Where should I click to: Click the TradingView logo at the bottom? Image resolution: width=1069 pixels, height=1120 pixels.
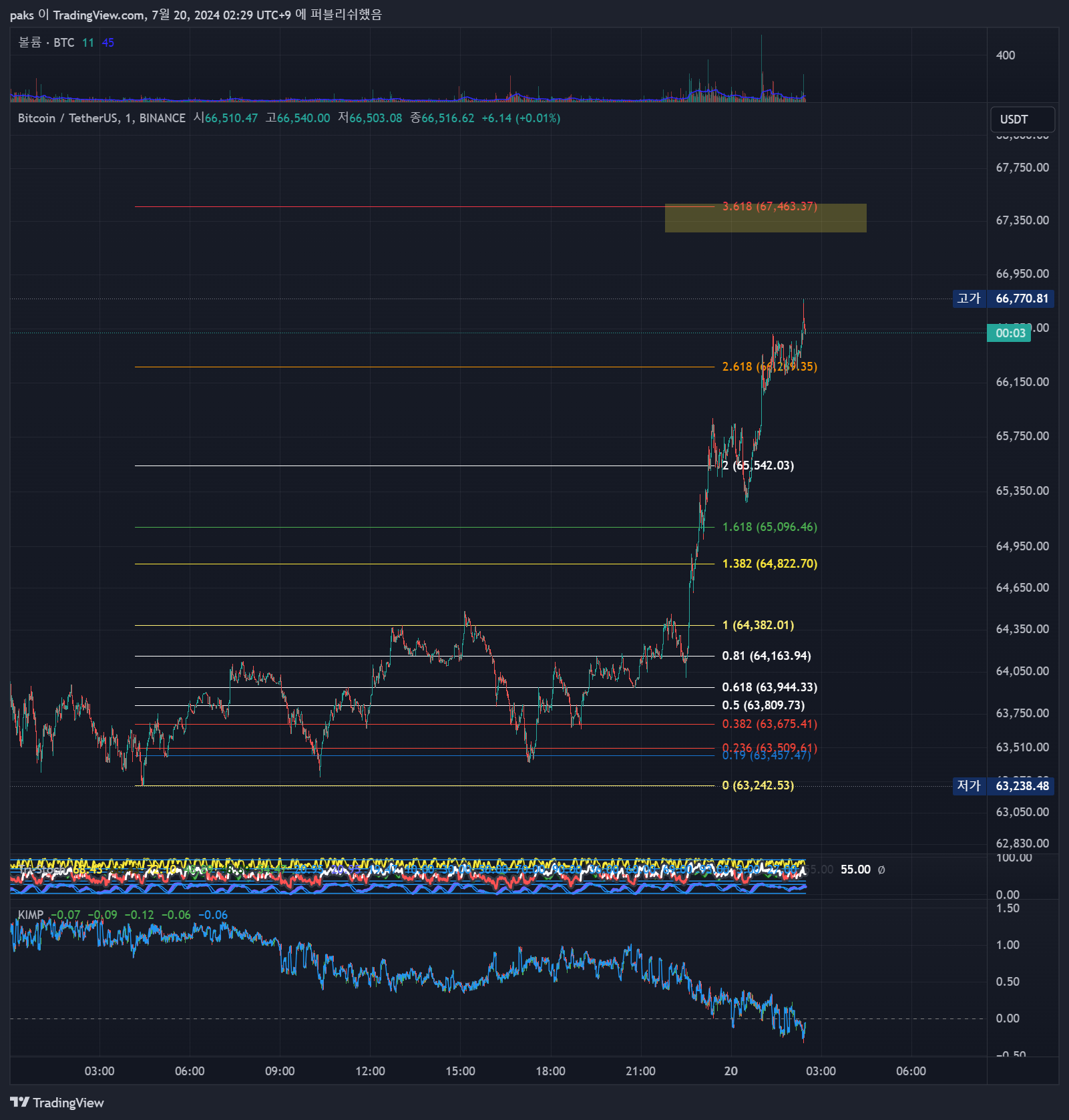[57, 1102]
